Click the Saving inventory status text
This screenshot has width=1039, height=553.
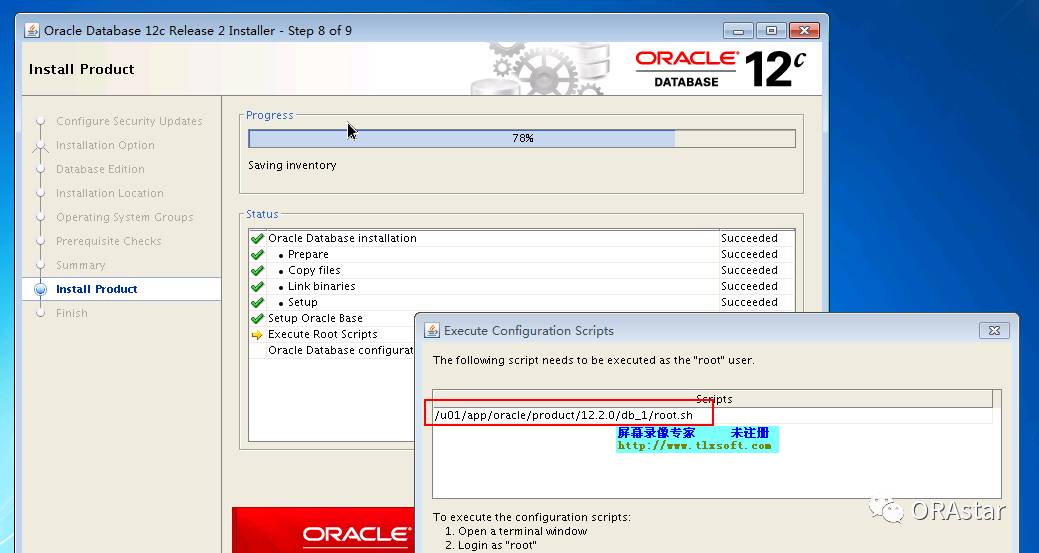(292, 165)
